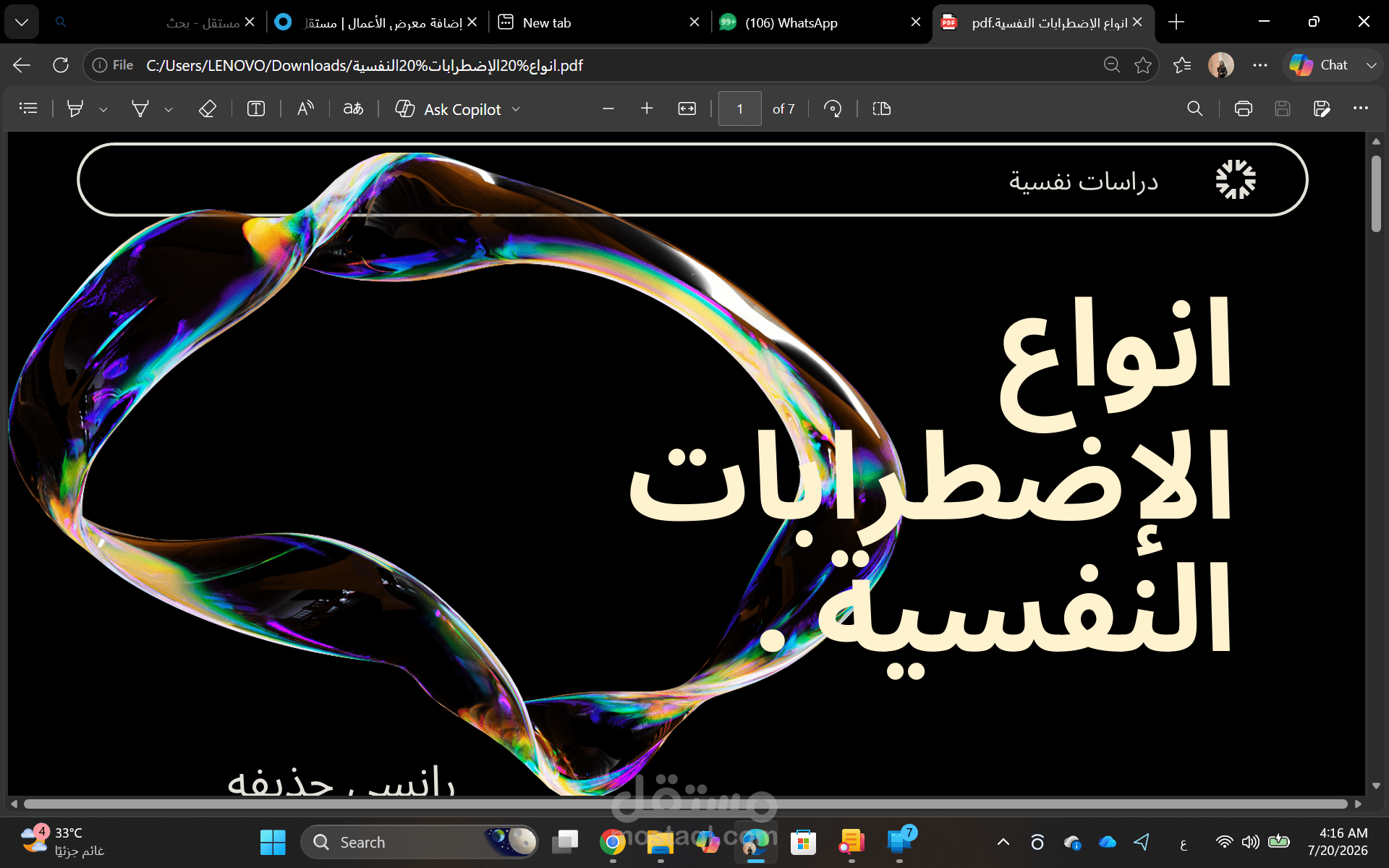The height and width of the screenshot is (868, 1389).
Task: Open the Wi-Fi network settings
Action: coord(1224,842)
